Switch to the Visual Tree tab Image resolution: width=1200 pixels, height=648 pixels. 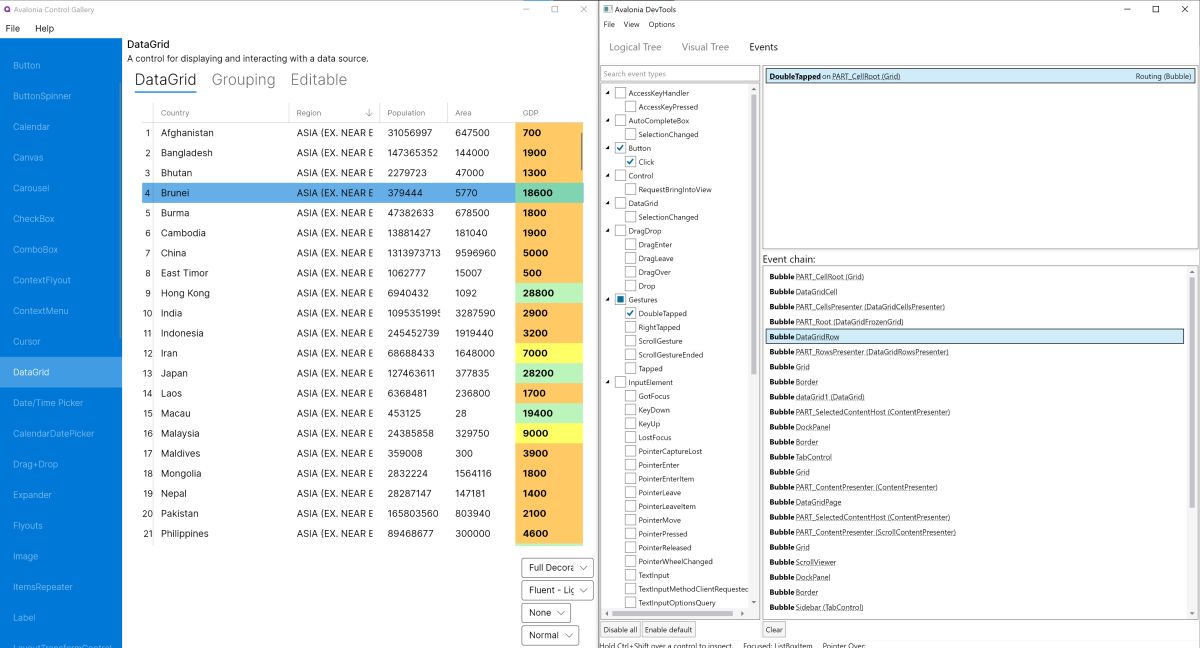click(x=705, y=47)
